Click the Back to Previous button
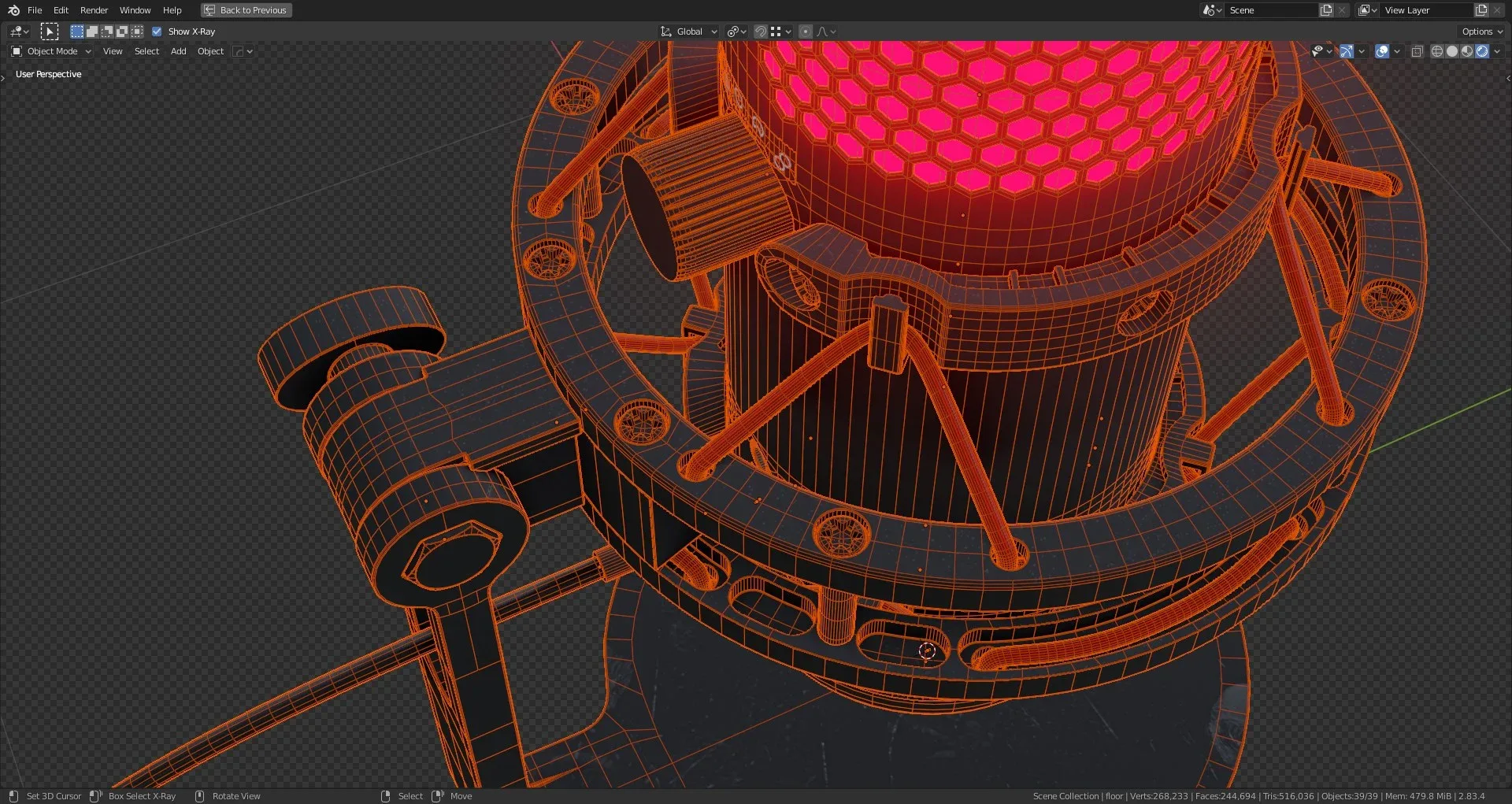This screenshot has height=804, width=1512. coord(246,10)
